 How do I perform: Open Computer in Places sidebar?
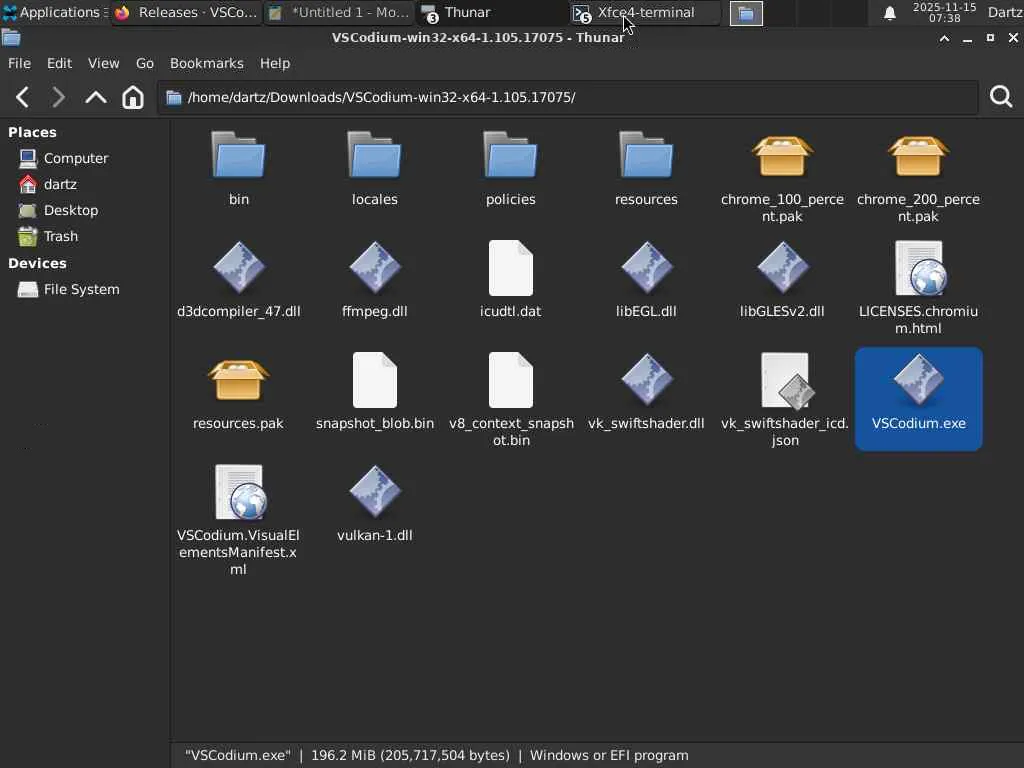tap(64, 158)
